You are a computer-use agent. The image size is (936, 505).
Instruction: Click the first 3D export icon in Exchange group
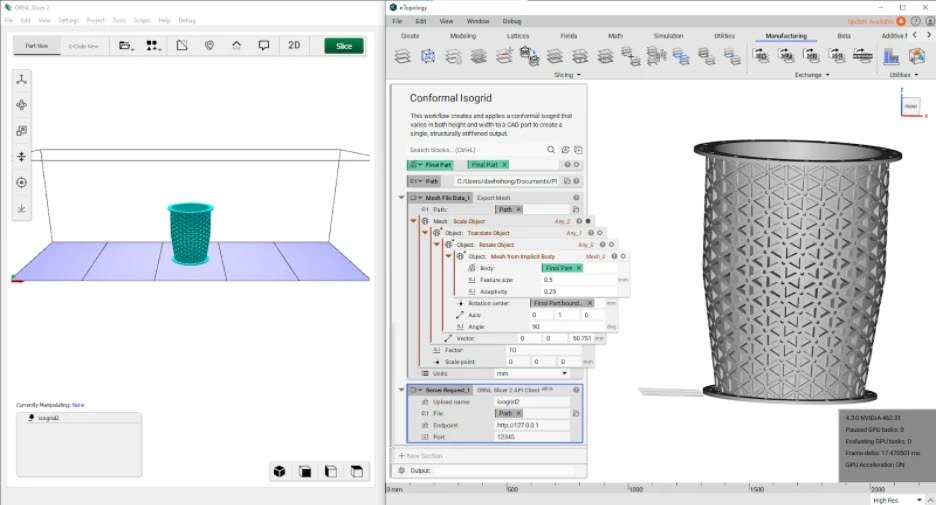point(761,56)
